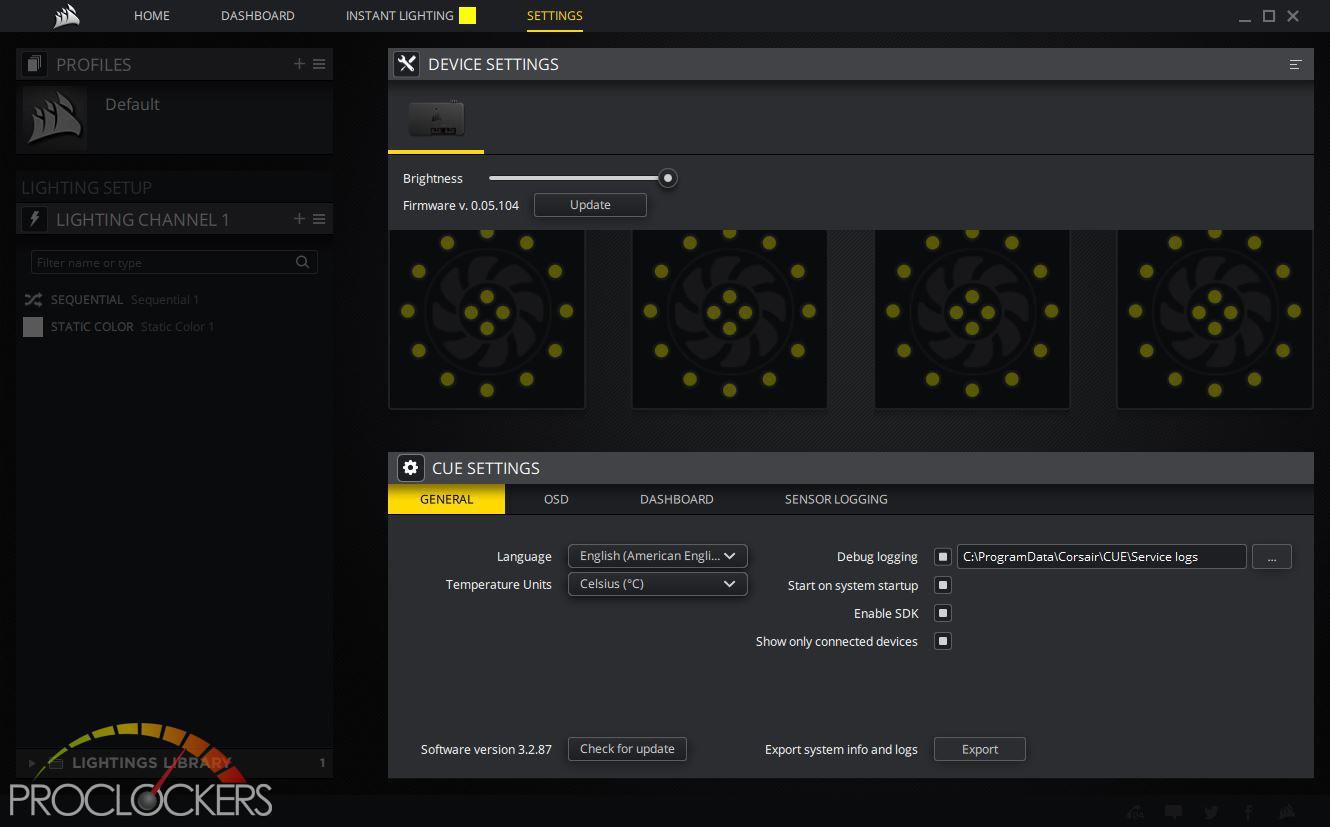Open the Corsair website sails icon at bottom

click(x=1287, y=812)
